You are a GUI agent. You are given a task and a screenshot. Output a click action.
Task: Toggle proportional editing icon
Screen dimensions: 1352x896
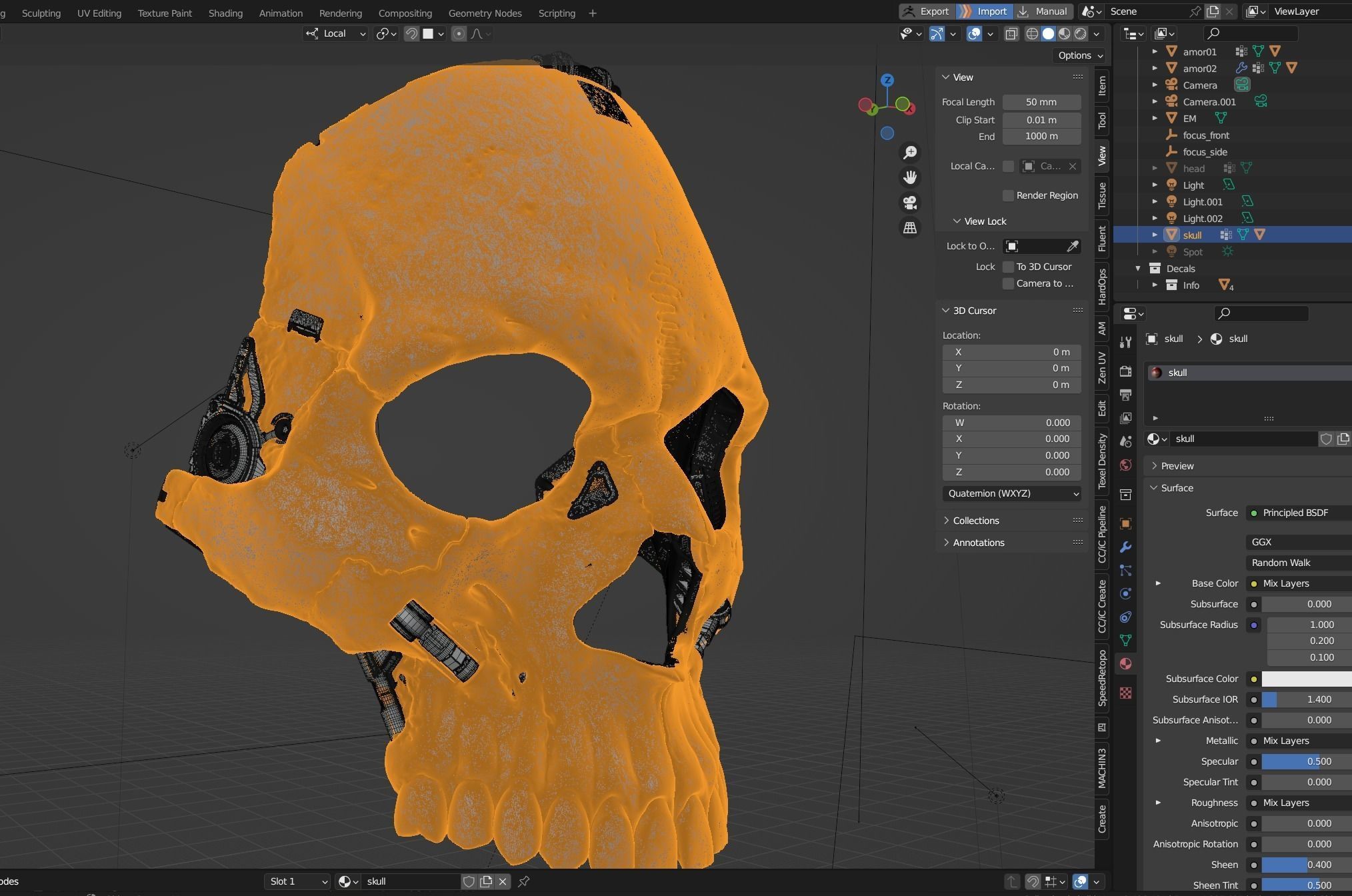coord(459,34)
